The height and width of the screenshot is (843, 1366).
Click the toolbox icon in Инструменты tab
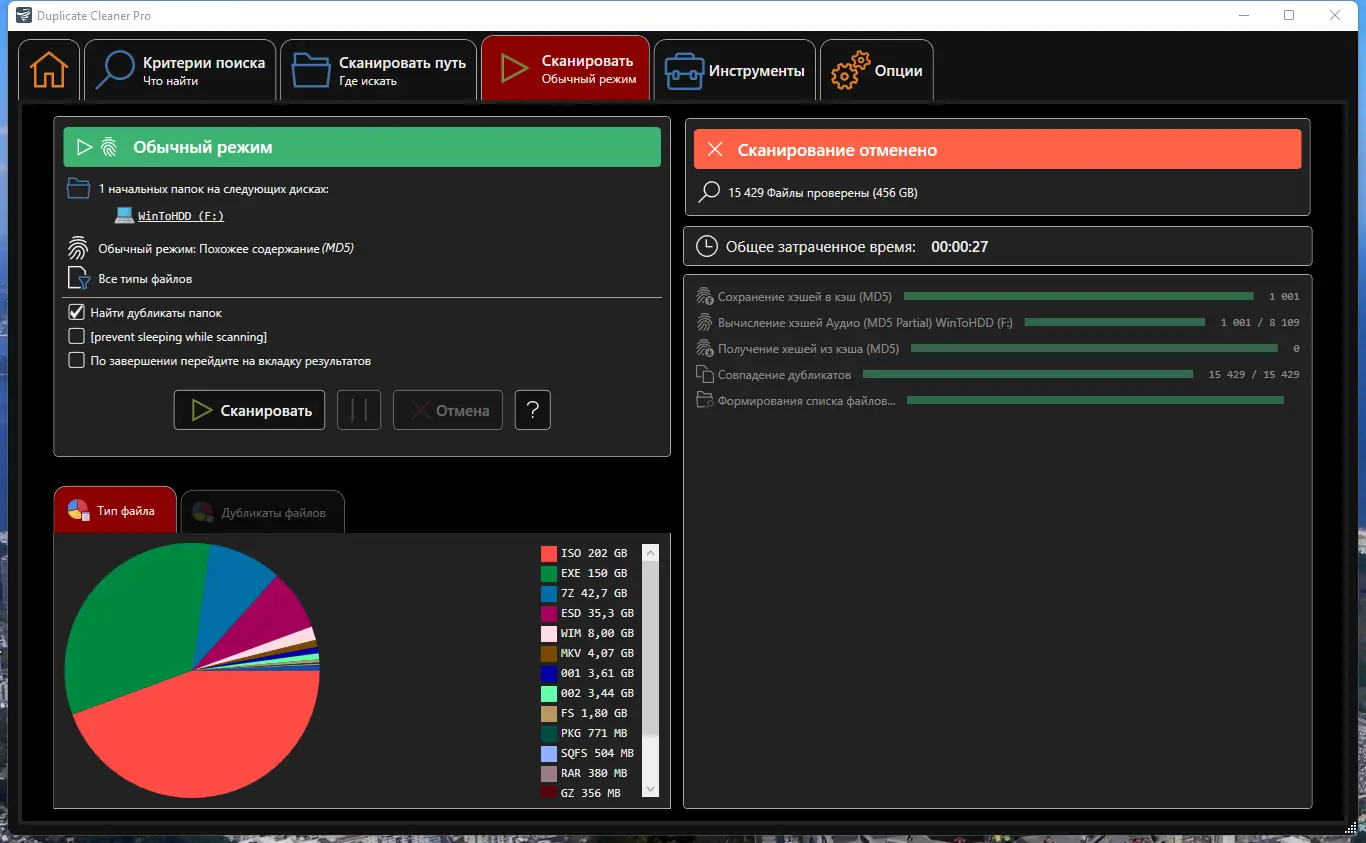tap(684, 71)
